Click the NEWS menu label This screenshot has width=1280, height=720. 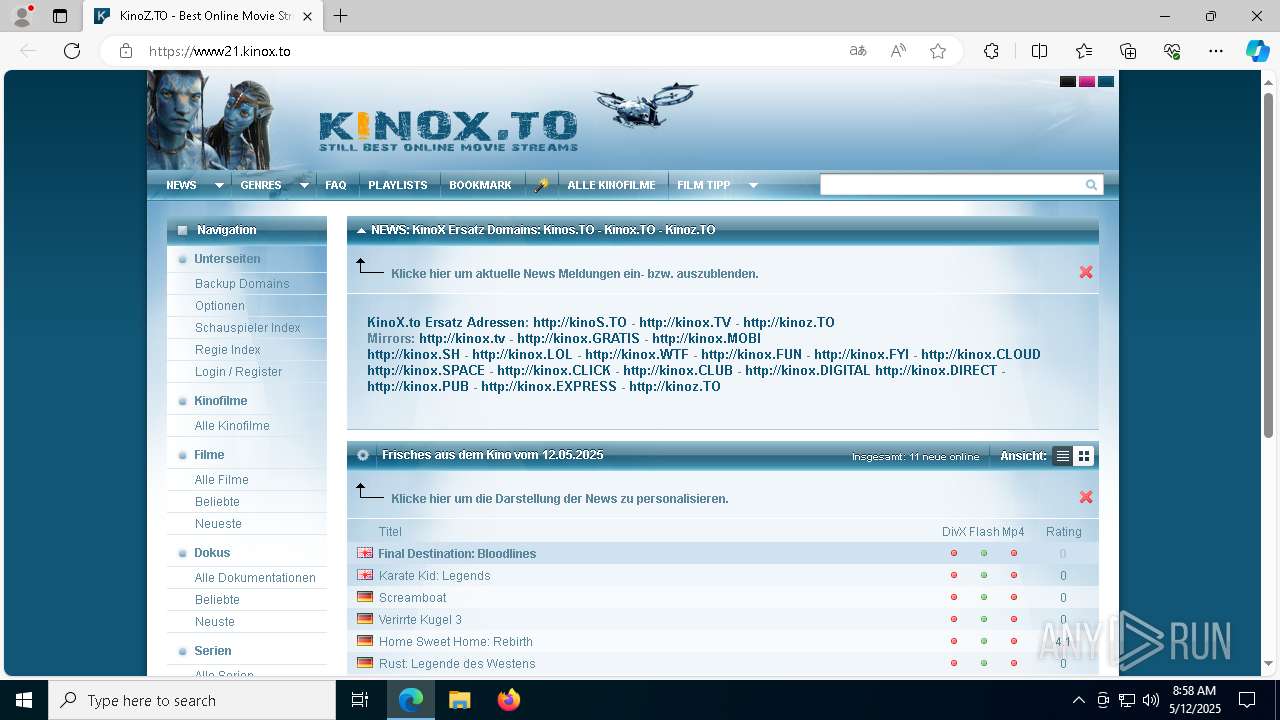[x=181, y=185]
